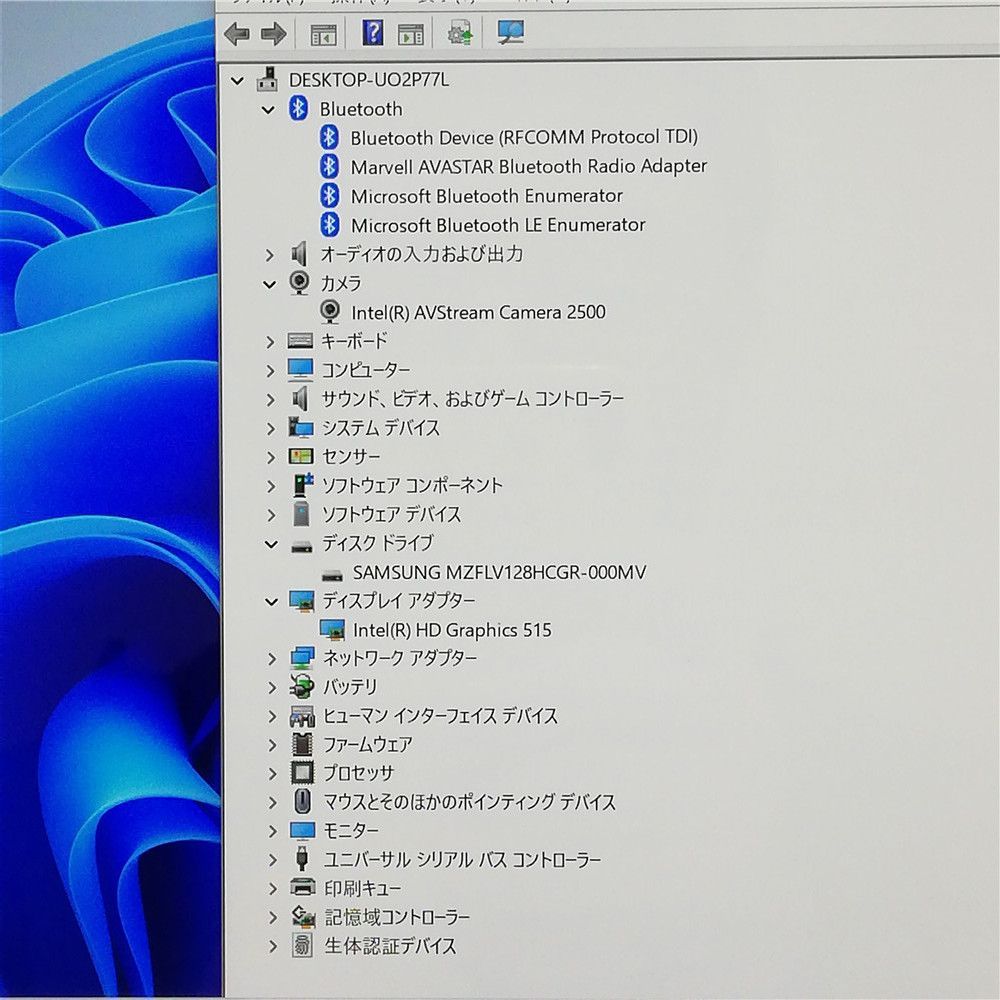The height and width of the screenshot is (1000, 1000).
Task: Select Intel(R) AVStream Camera 2500
Action: [478, 312]
